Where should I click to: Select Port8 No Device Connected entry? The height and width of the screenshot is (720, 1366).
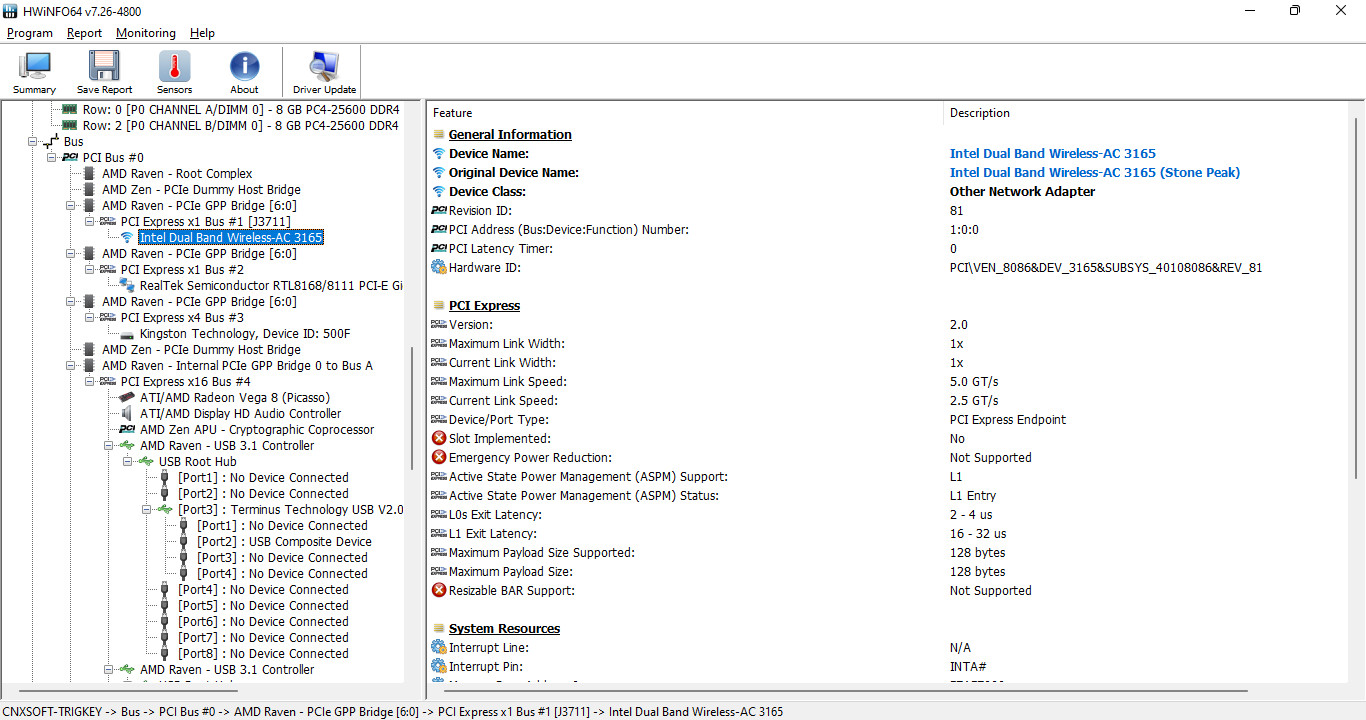point(263,654)
